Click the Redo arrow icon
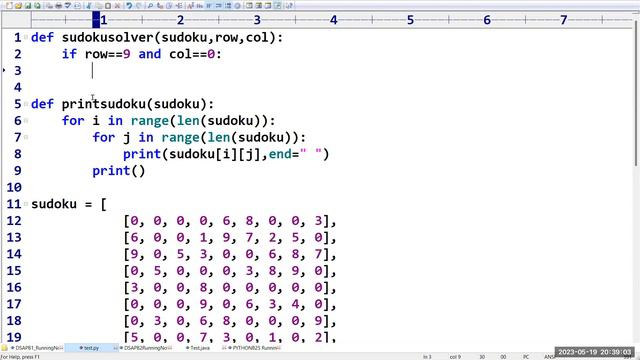The image size is (640, 360). 139,6
